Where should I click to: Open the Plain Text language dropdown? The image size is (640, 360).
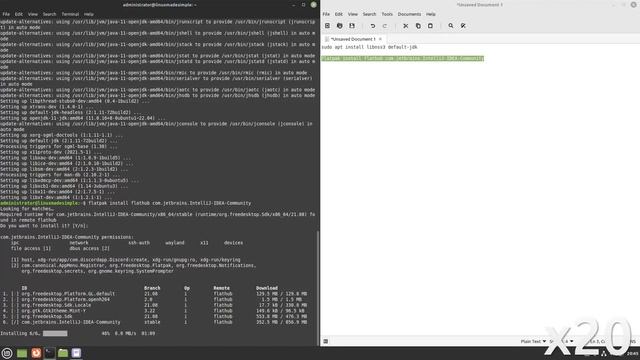(533, 341)
